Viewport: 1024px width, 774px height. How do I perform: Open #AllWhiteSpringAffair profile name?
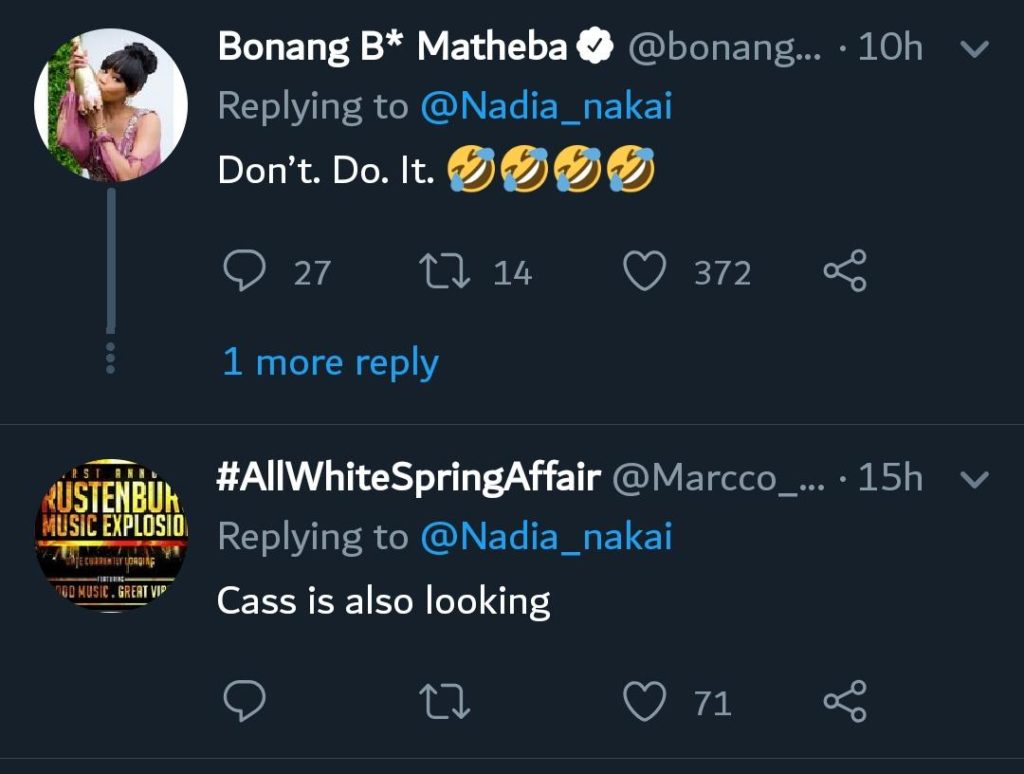pyautogui.click(x=408, y=479)
